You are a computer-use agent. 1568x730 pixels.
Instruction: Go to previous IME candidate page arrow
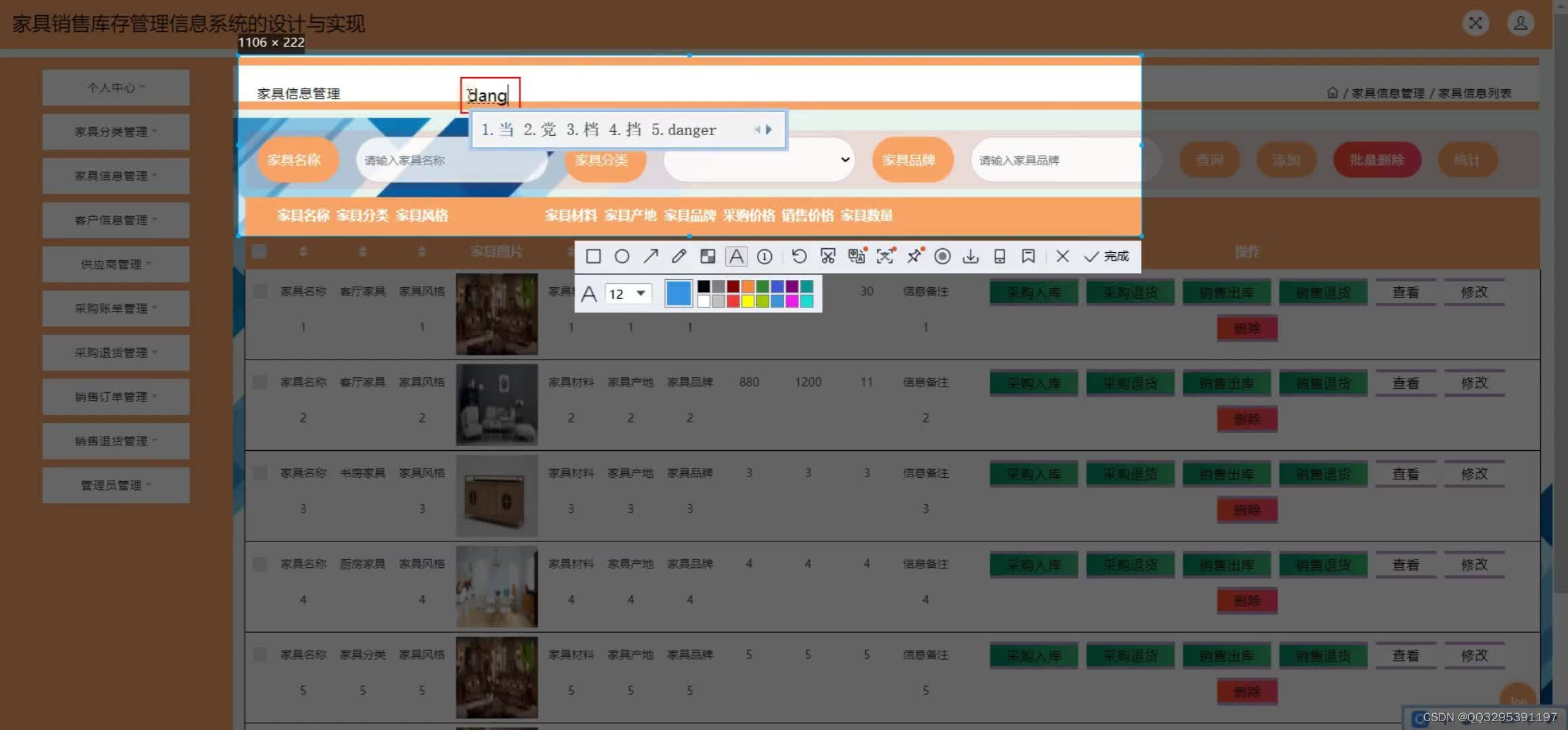click(758, 129)
